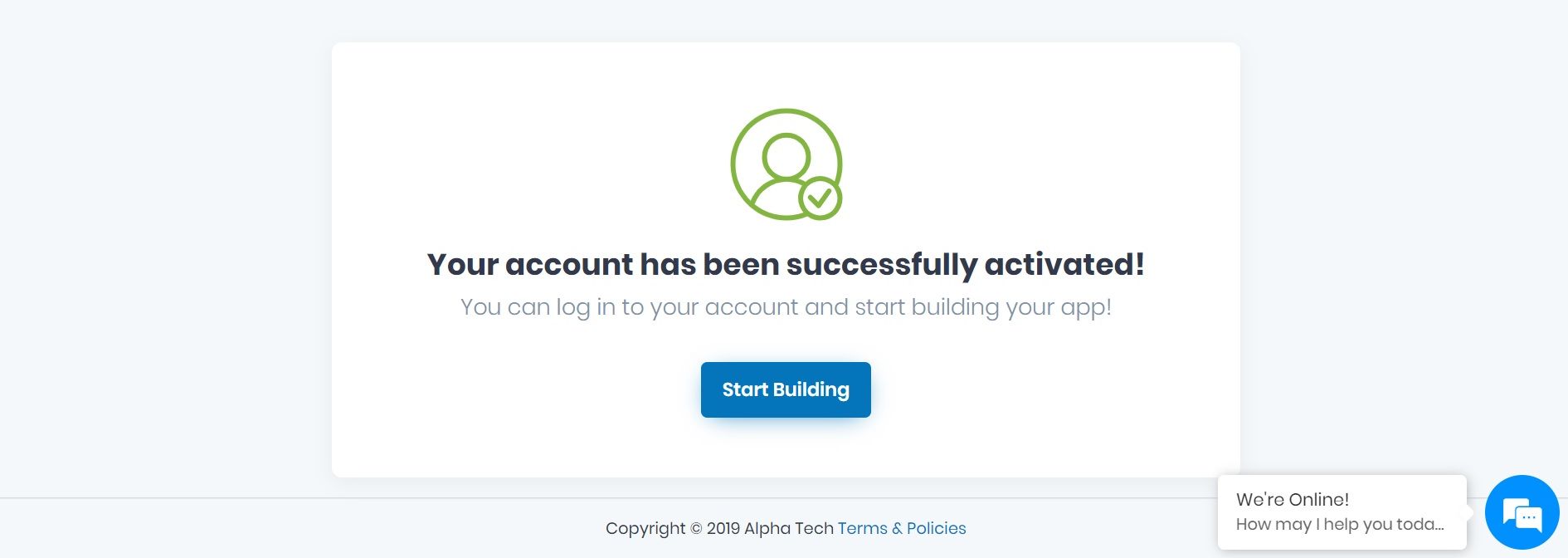Open the We're Online! chat popup

point(1342,512)
